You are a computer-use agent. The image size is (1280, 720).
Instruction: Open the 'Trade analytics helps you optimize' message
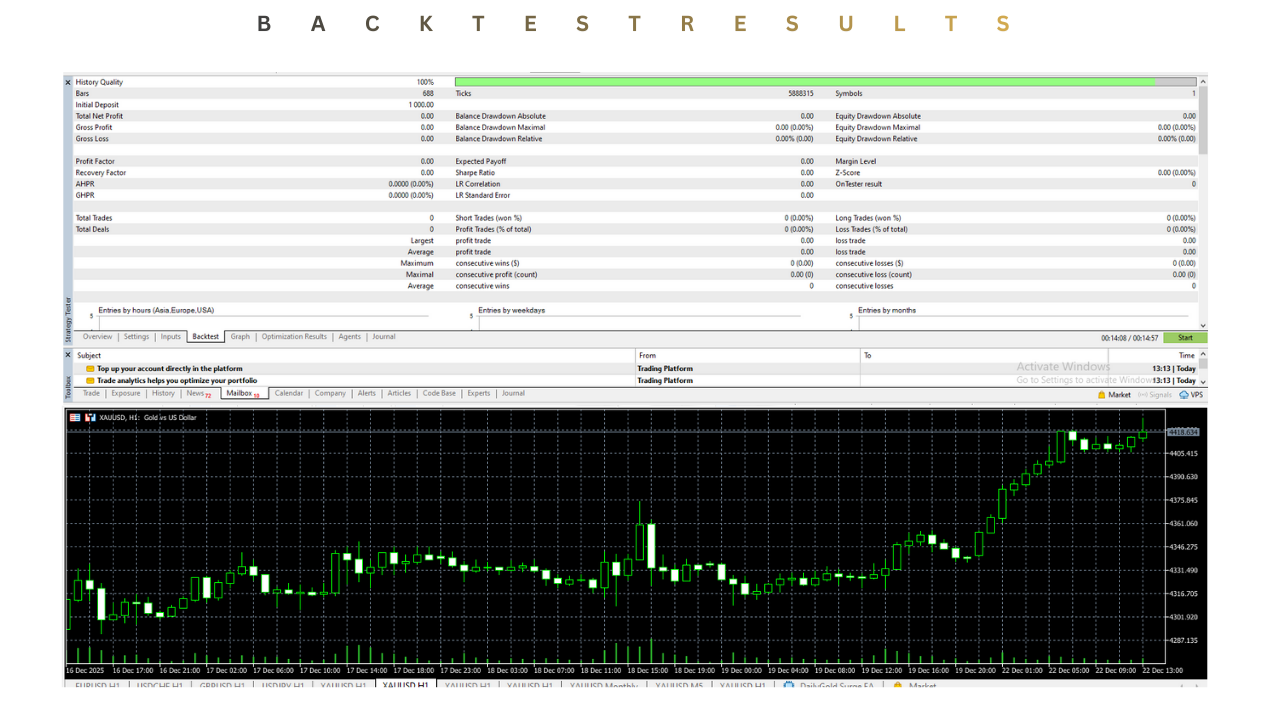point(176,381)
